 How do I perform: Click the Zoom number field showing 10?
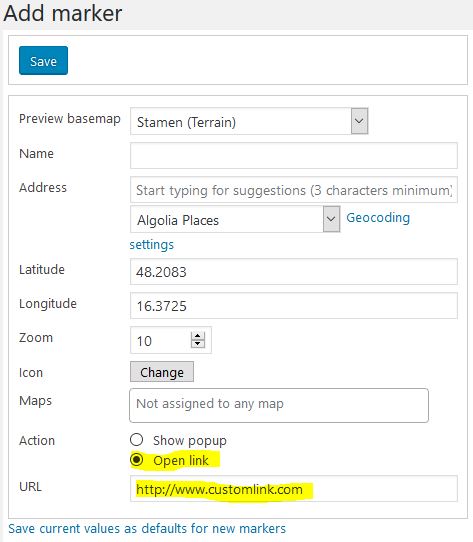click(171, 340)
